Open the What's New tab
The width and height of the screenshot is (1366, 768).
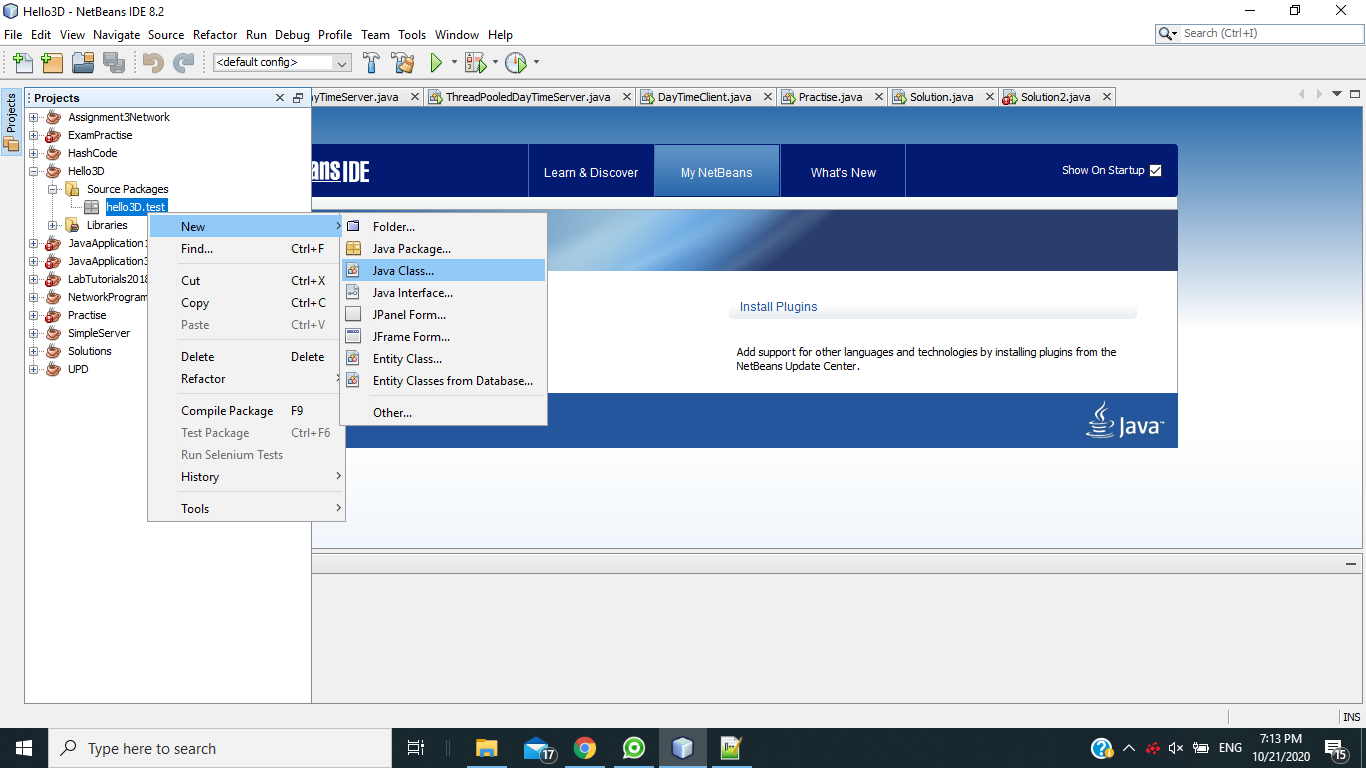843,172
